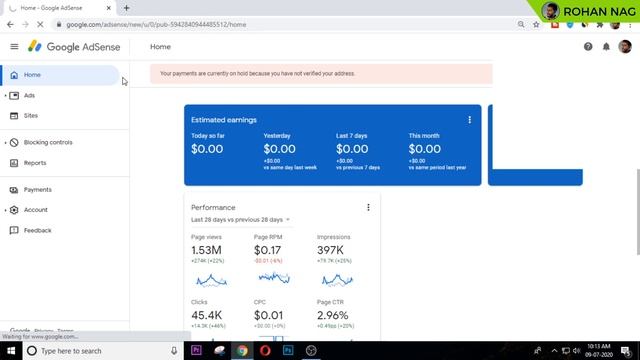This screenshot has width=640, height=360.
Task: Open the Help question mark icon
Action: click(x=588, y=47)
